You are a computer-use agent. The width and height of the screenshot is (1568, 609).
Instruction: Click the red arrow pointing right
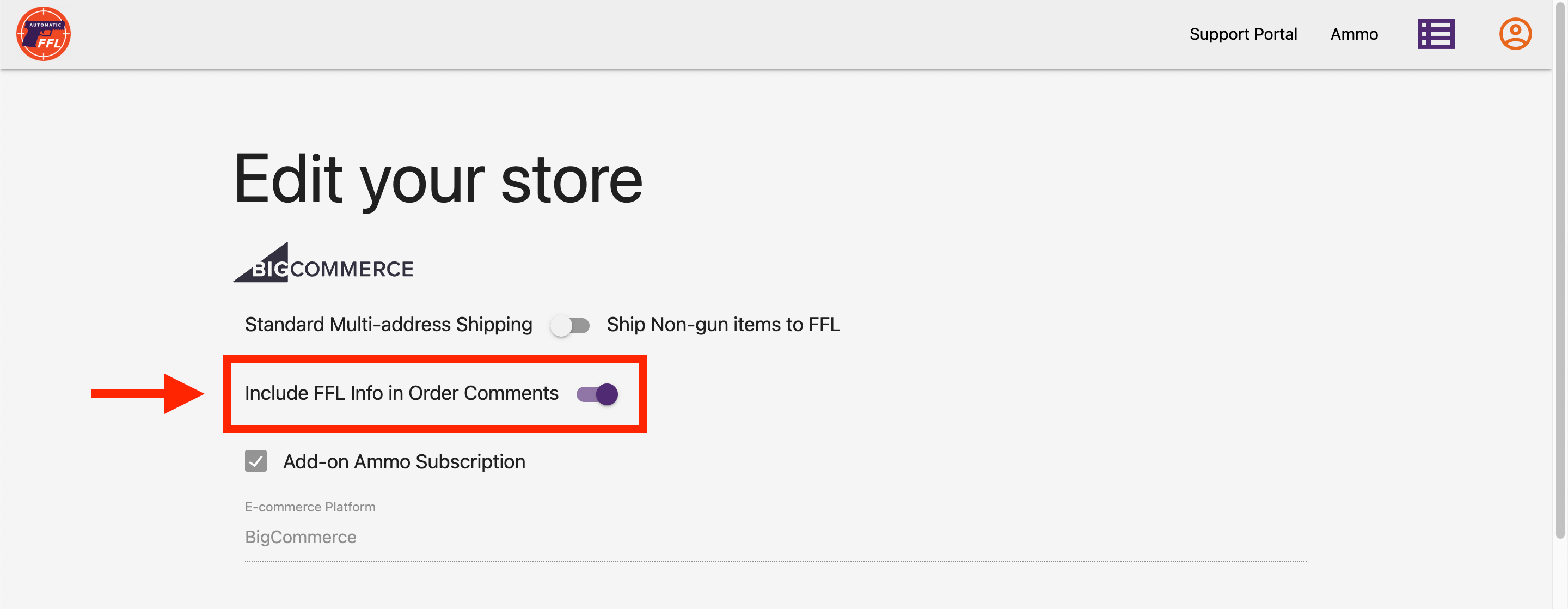[148, 393]
